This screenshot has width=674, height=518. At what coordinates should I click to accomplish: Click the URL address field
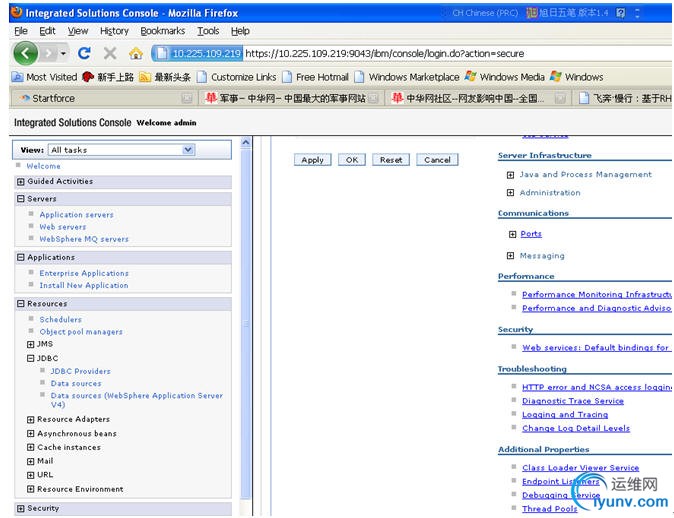(x=456, y=54)
